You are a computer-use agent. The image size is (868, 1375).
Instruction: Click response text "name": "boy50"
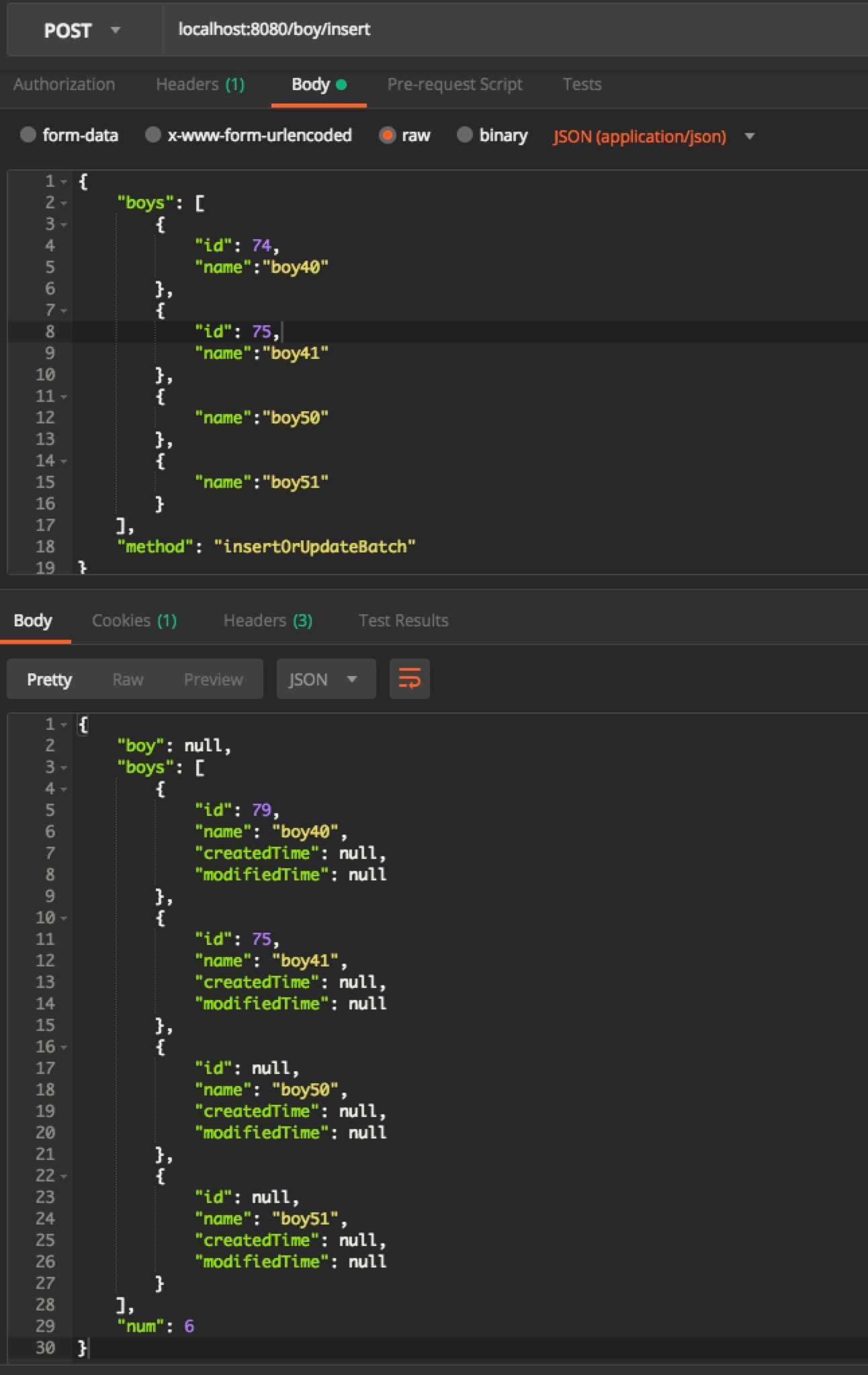click(x=271, y=1090)
